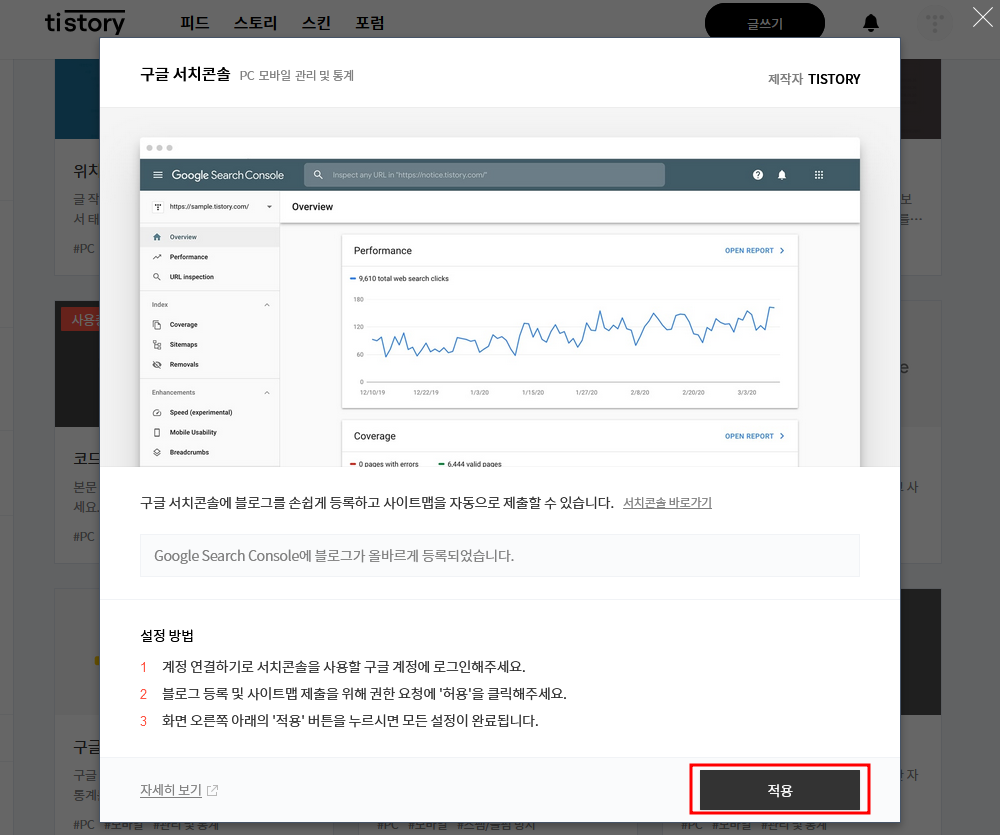This screenshot has width=1000, height=835.
Task: Click the PC 모바일 관리 및 통계 subtitle
Action: (x=297, y=75)
